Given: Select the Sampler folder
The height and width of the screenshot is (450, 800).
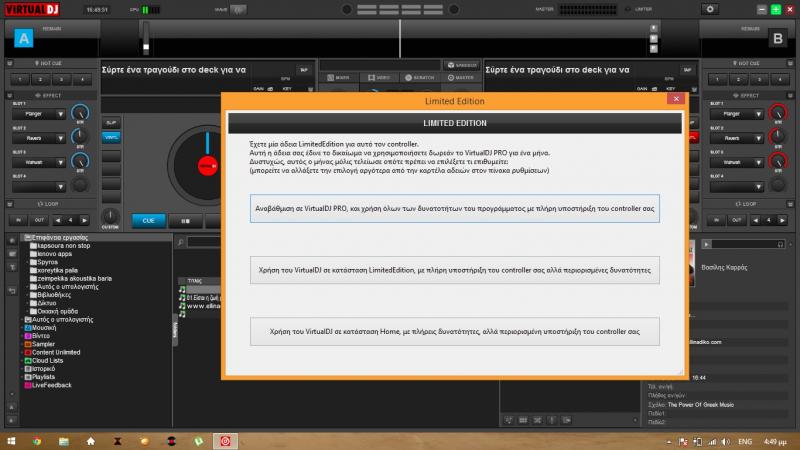Looking at the screenshot, I should coord(39,344).
